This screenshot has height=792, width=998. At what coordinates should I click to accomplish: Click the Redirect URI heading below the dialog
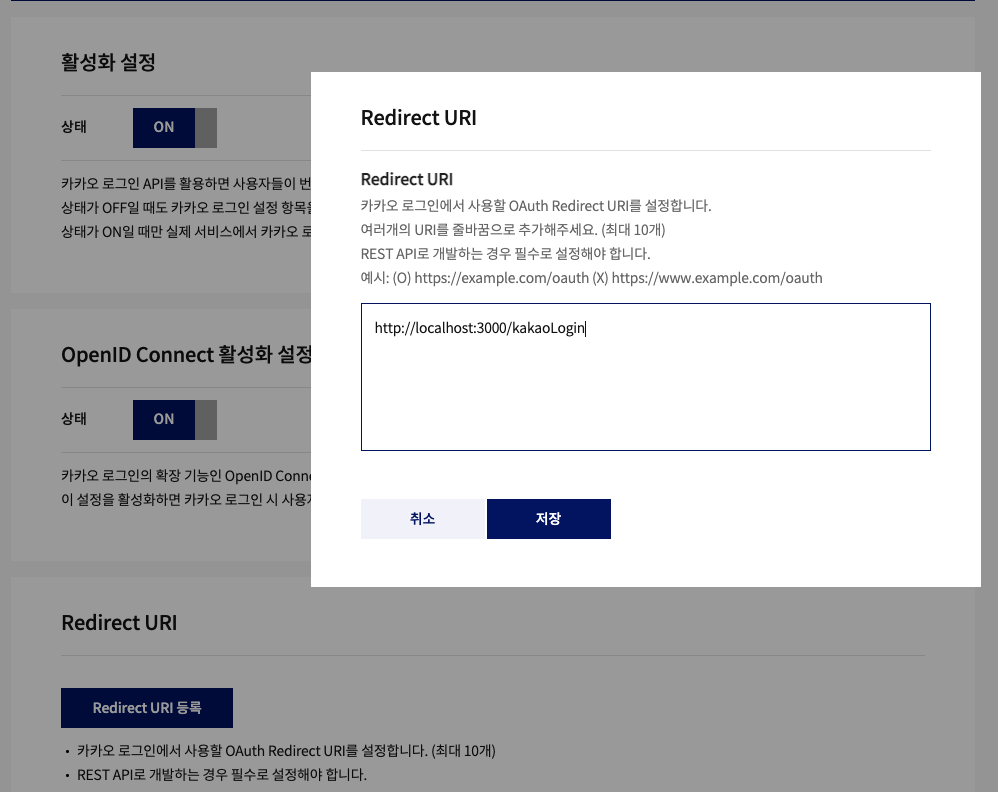[x=119, y=622]
